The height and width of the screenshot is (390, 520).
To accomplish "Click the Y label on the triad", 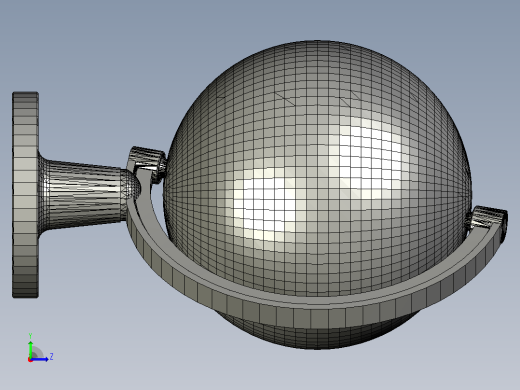I will pos(30,336).
